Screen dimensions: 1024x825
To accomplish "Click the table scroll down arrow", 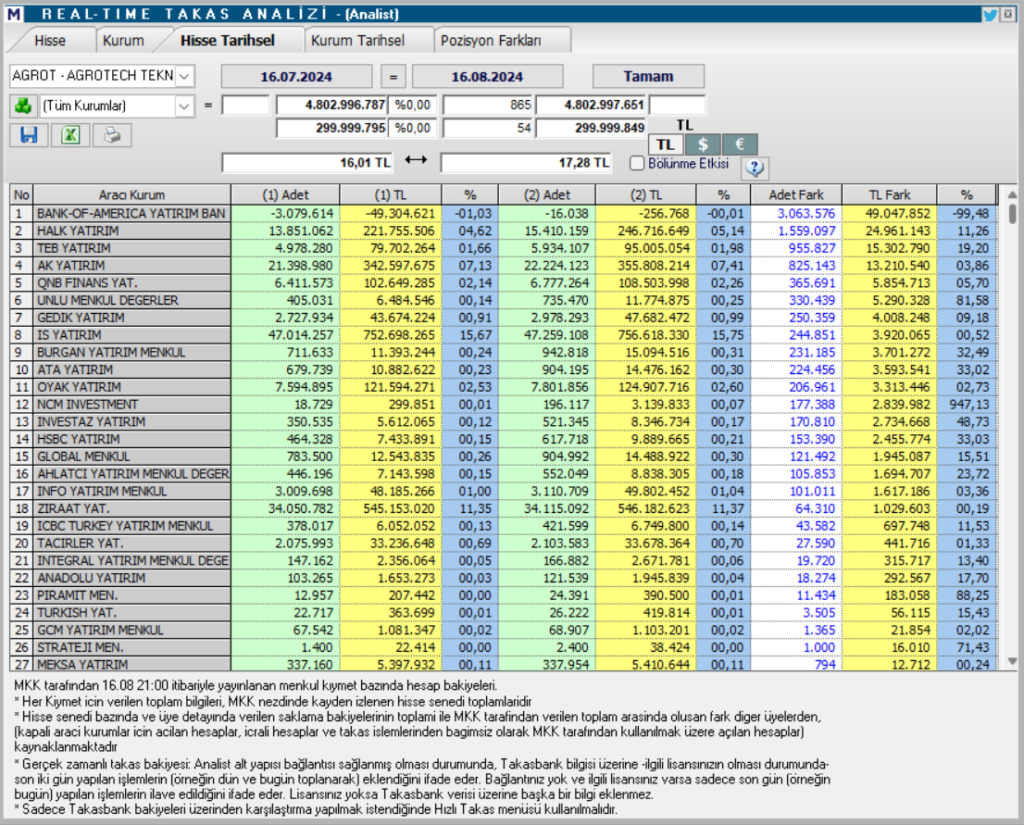I will pyautogui.click(x=1012, y=661).
